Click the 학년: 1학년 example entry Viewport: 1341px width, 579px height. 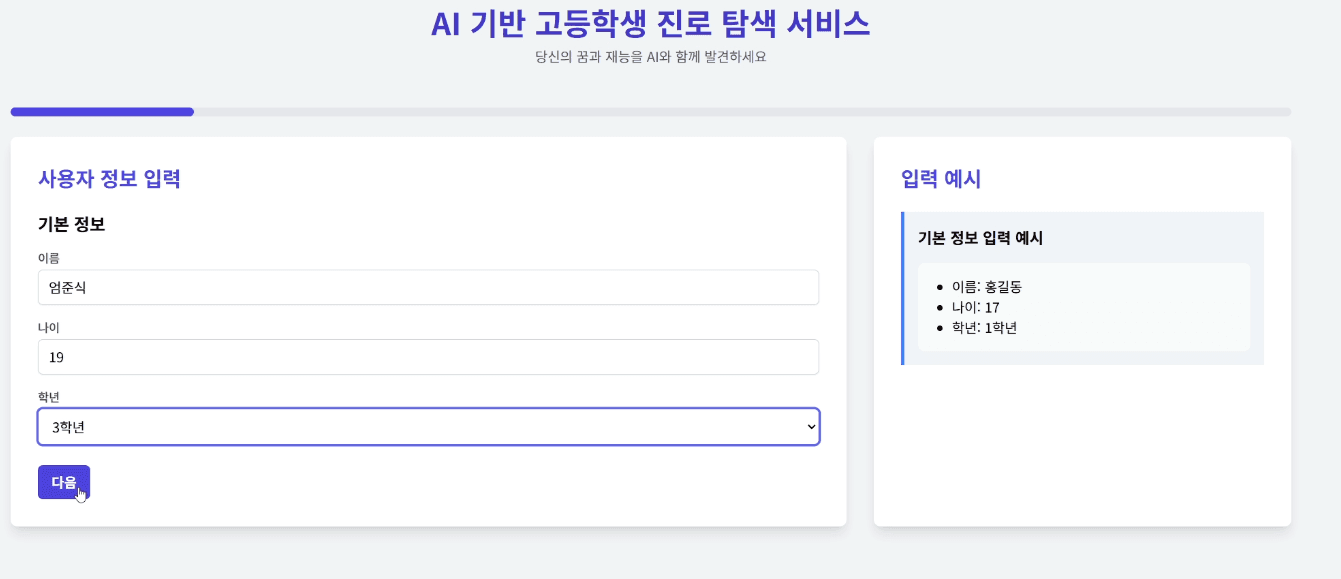click(x=985, y=327)
